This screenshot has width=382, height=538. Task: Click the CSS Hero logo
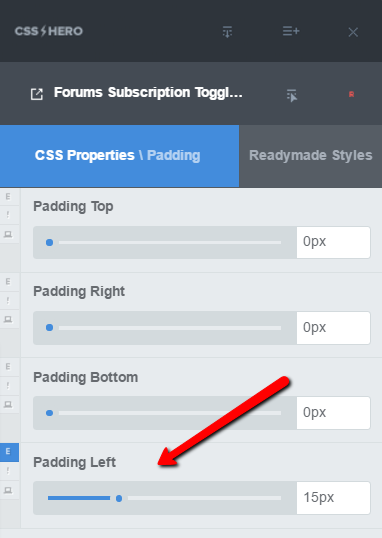(48, 31)
